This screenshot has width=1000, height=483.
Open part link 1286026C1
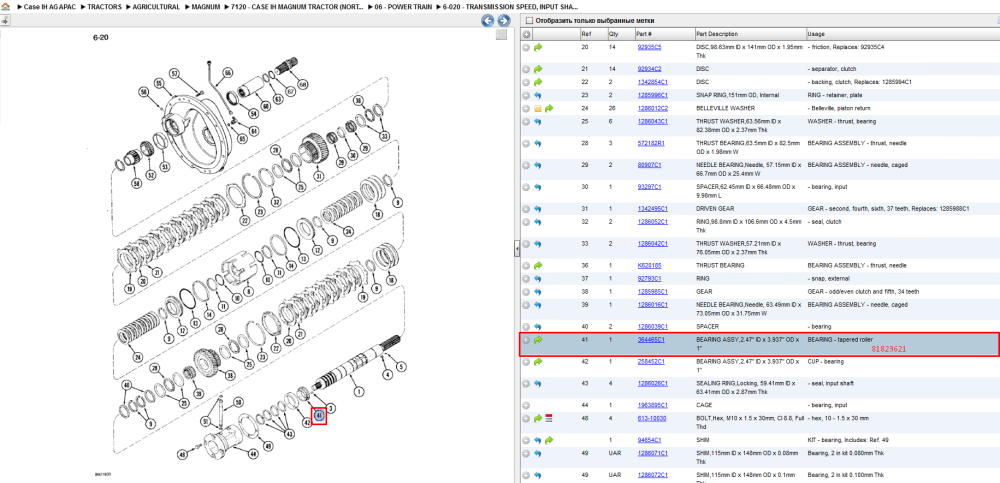click(x=652, y=383)
